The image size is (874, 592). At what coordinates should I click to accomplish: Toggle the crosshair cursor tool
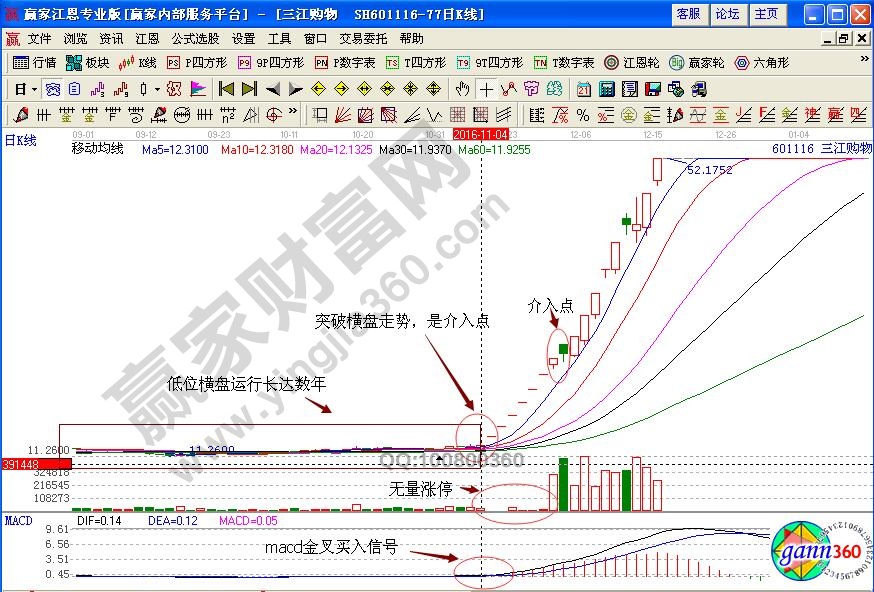[x=486, y=89]
